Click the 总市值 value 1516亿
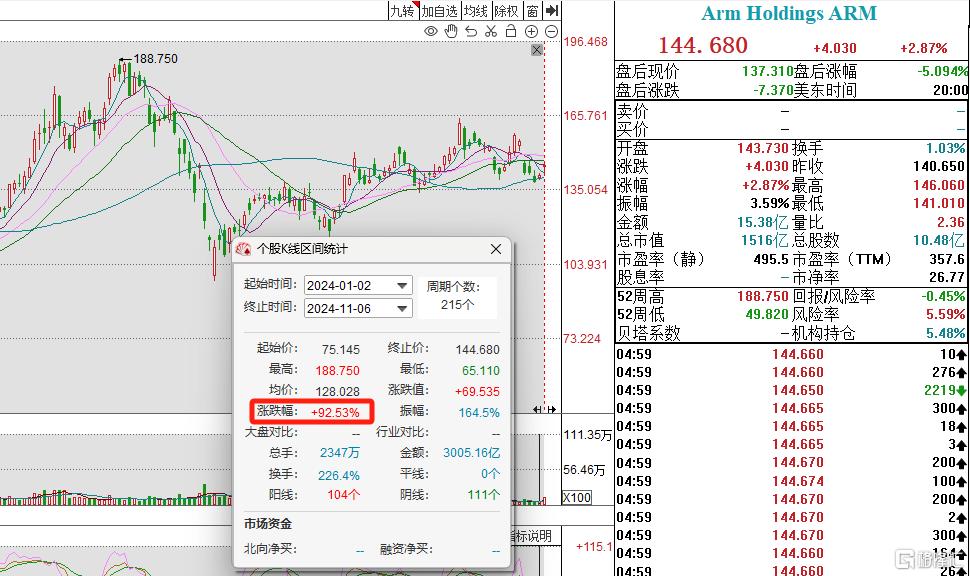Screen dimensions: 970x576 [765, 240]
